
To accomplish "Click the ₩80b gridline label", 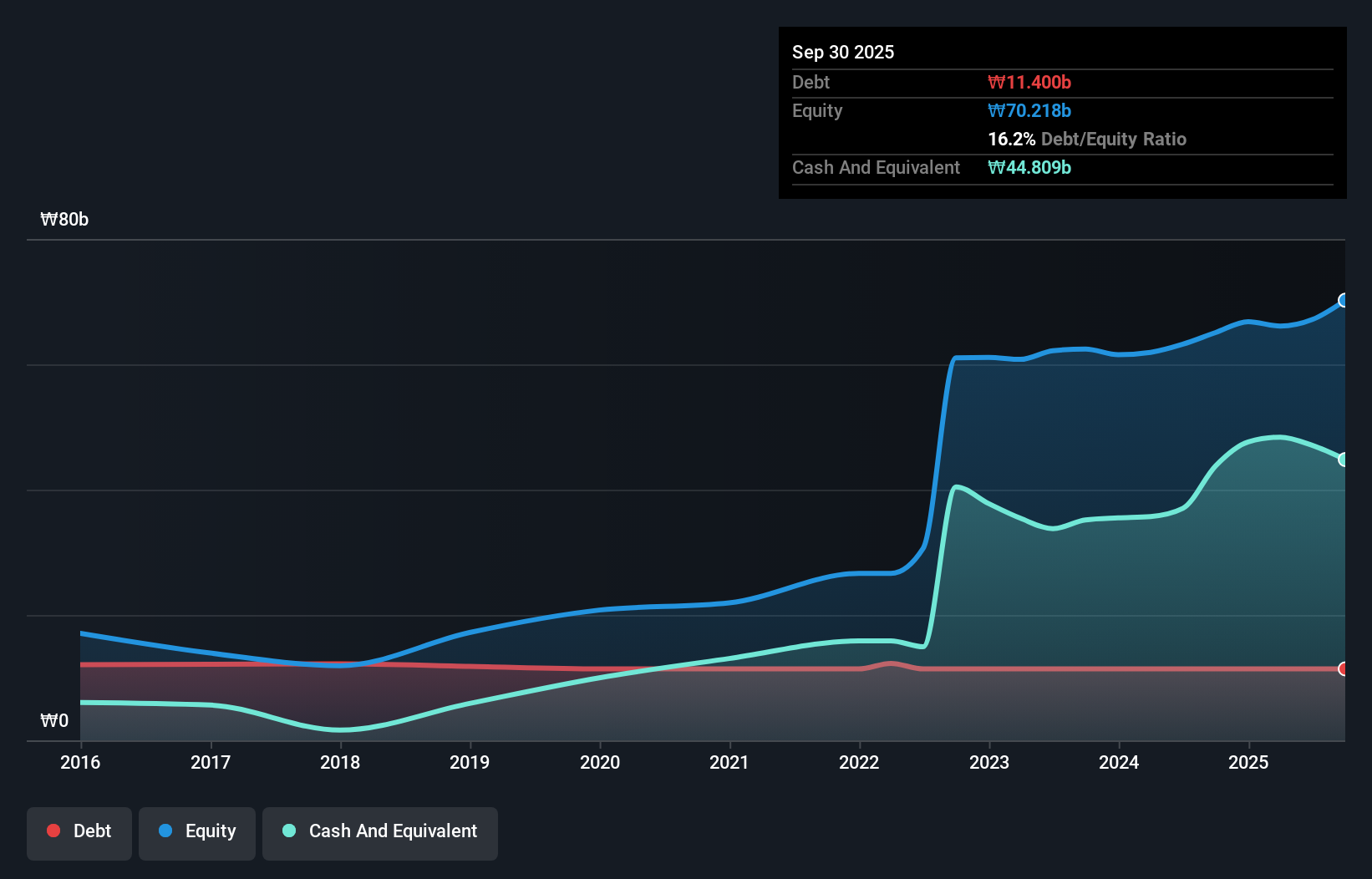I will click(x=64, y=219).
